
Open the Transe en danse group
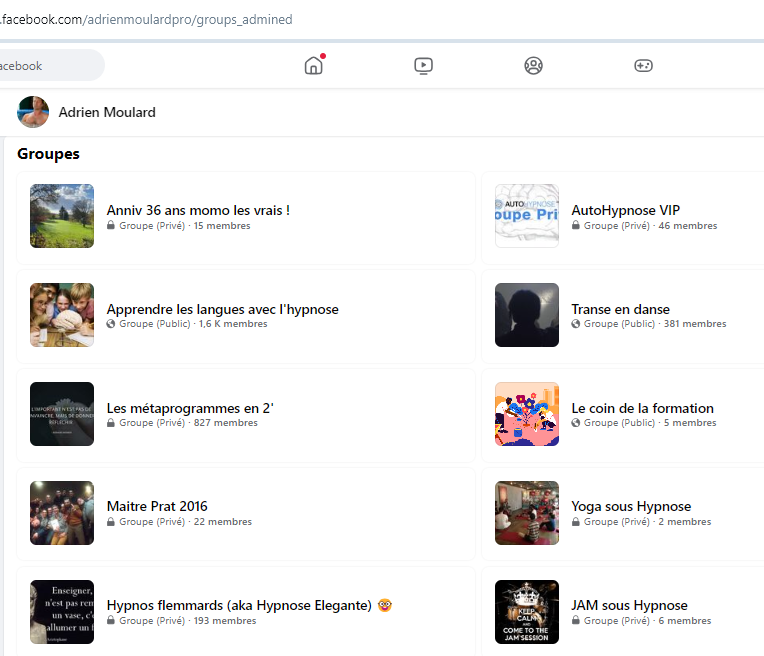tap(620, 309)
